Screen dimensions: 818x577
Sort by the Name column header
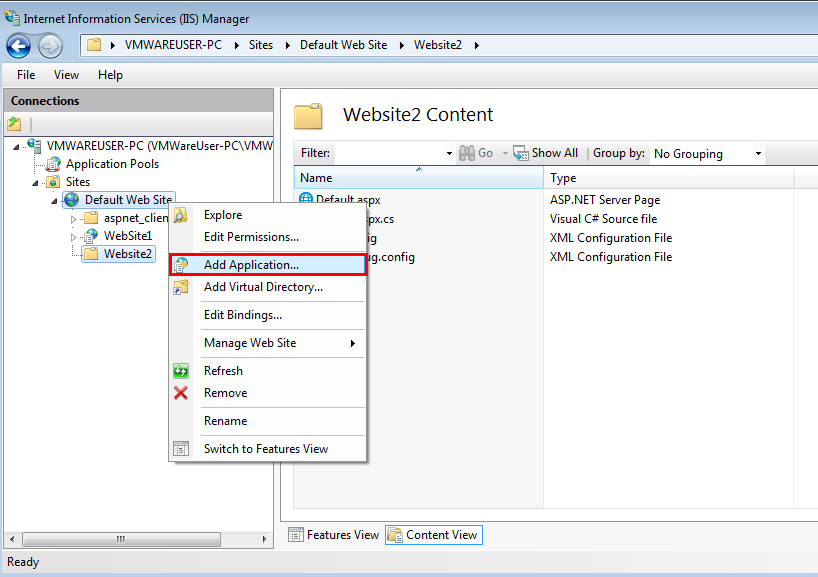[419, 178]
